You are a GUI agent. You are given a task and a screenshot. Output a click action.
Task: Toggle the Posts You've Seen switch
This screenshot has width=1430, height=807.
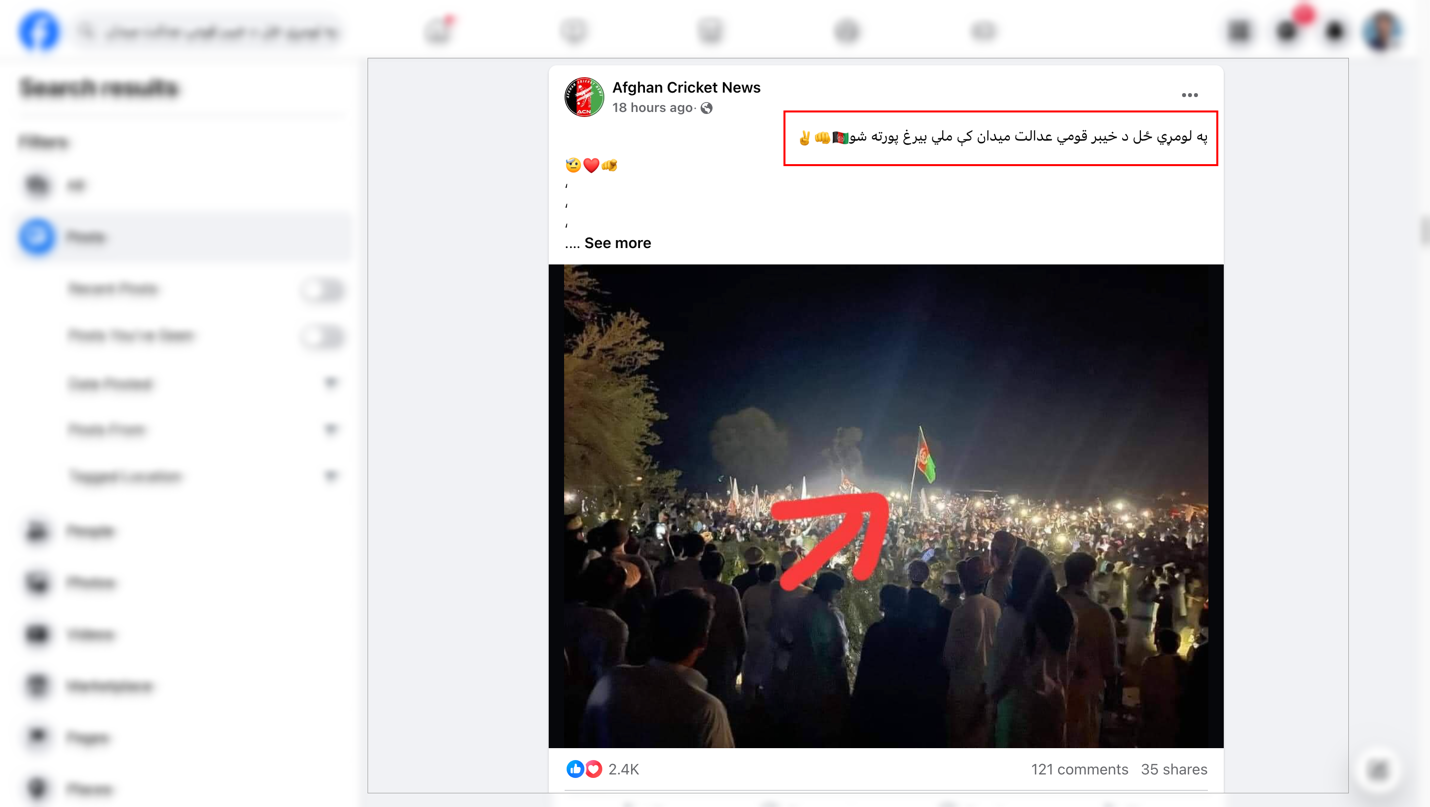pyautogui.click(x=322, y=337)
